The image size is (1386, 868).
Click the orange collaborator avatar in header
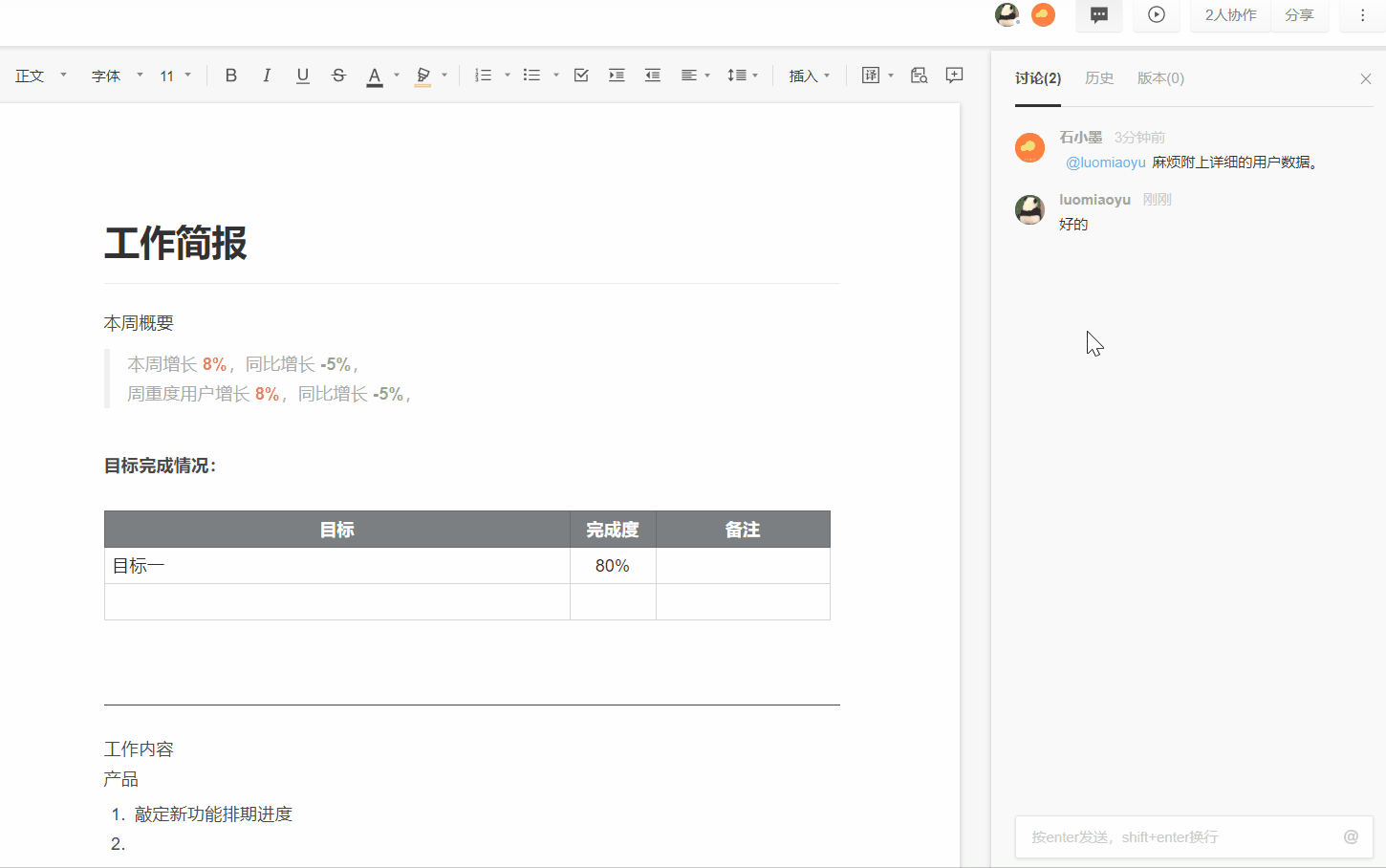point(1043,14)
